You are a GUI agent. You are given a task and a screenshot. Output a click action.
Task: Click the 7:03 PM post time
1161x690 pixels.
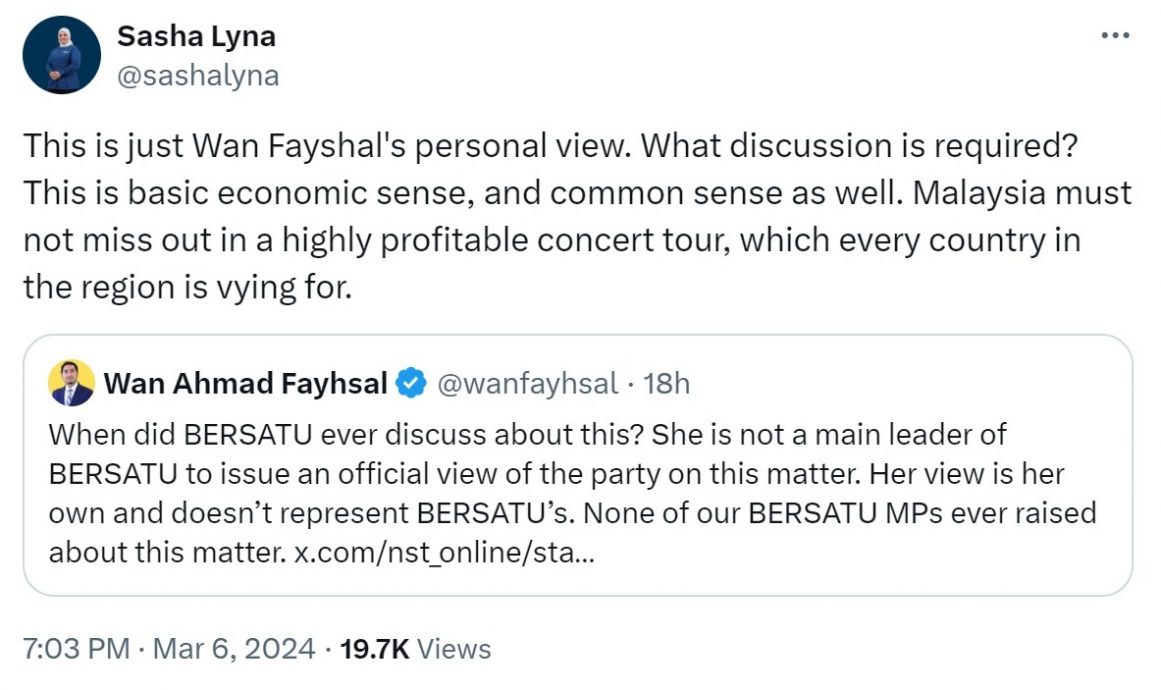75,649
